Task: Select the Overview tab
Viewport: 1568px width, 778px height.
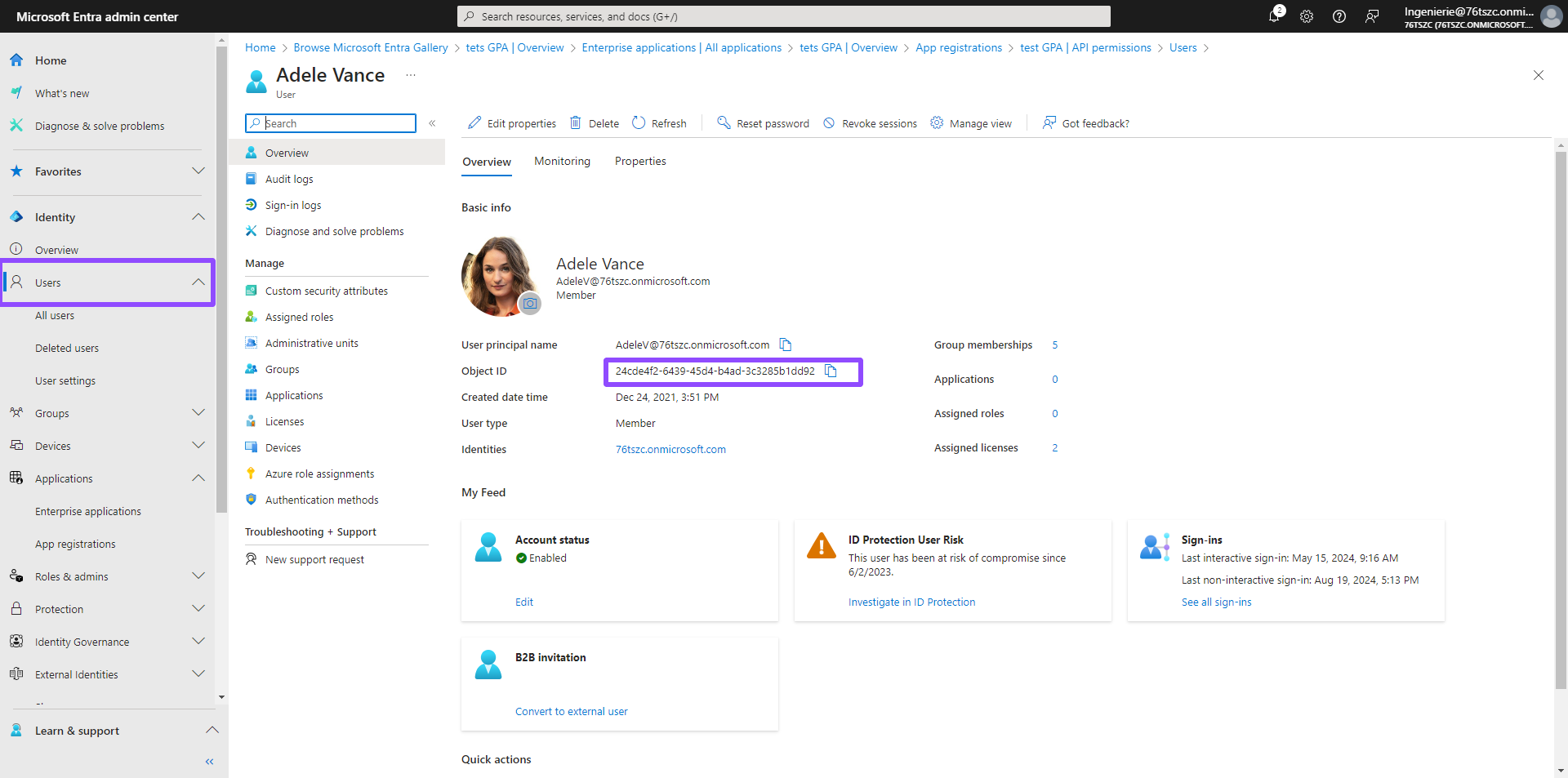Action: pos(487,162)
